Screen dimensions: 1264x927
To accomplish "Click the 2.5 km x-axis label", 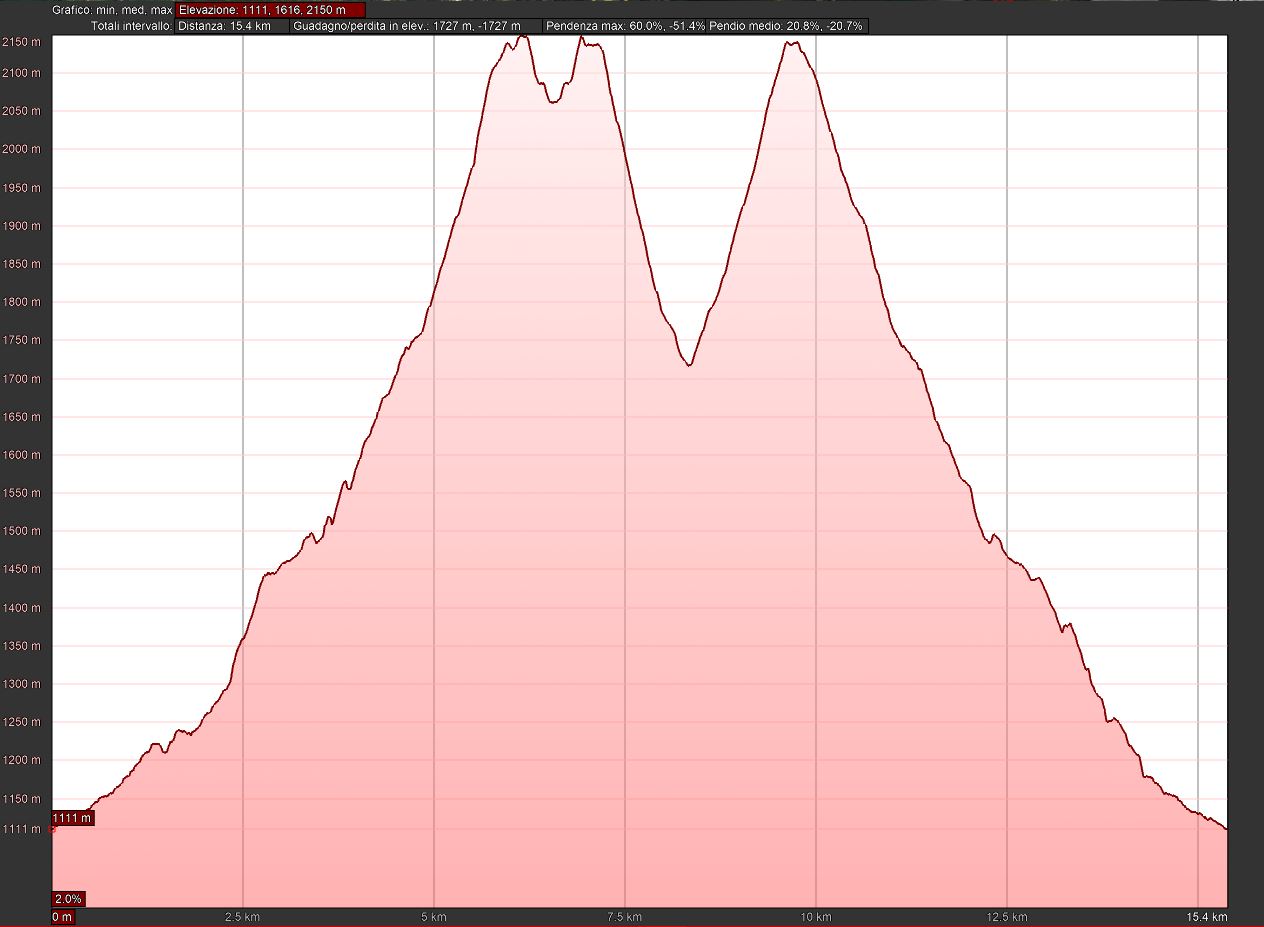I will coord(243,917).
